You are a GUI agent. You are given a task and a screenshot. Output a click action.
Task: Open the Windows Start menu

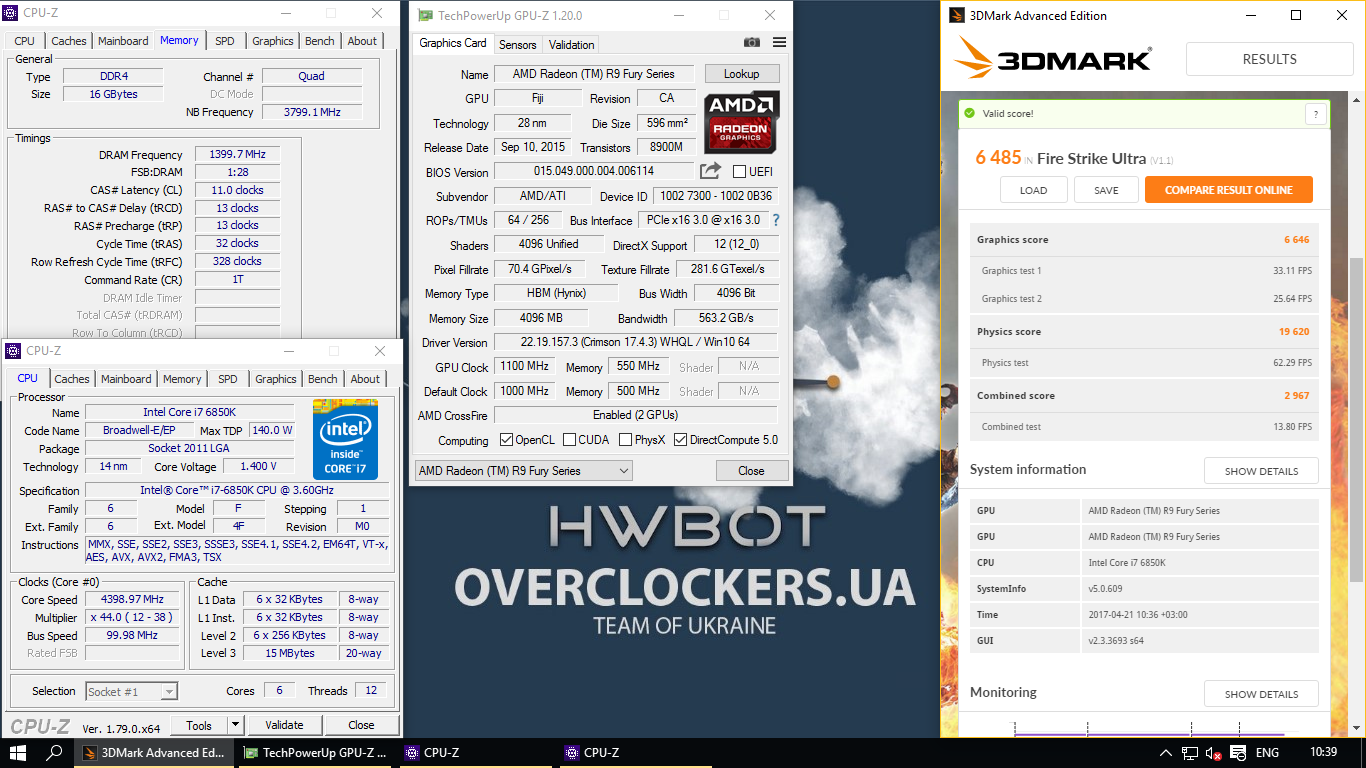18,753
